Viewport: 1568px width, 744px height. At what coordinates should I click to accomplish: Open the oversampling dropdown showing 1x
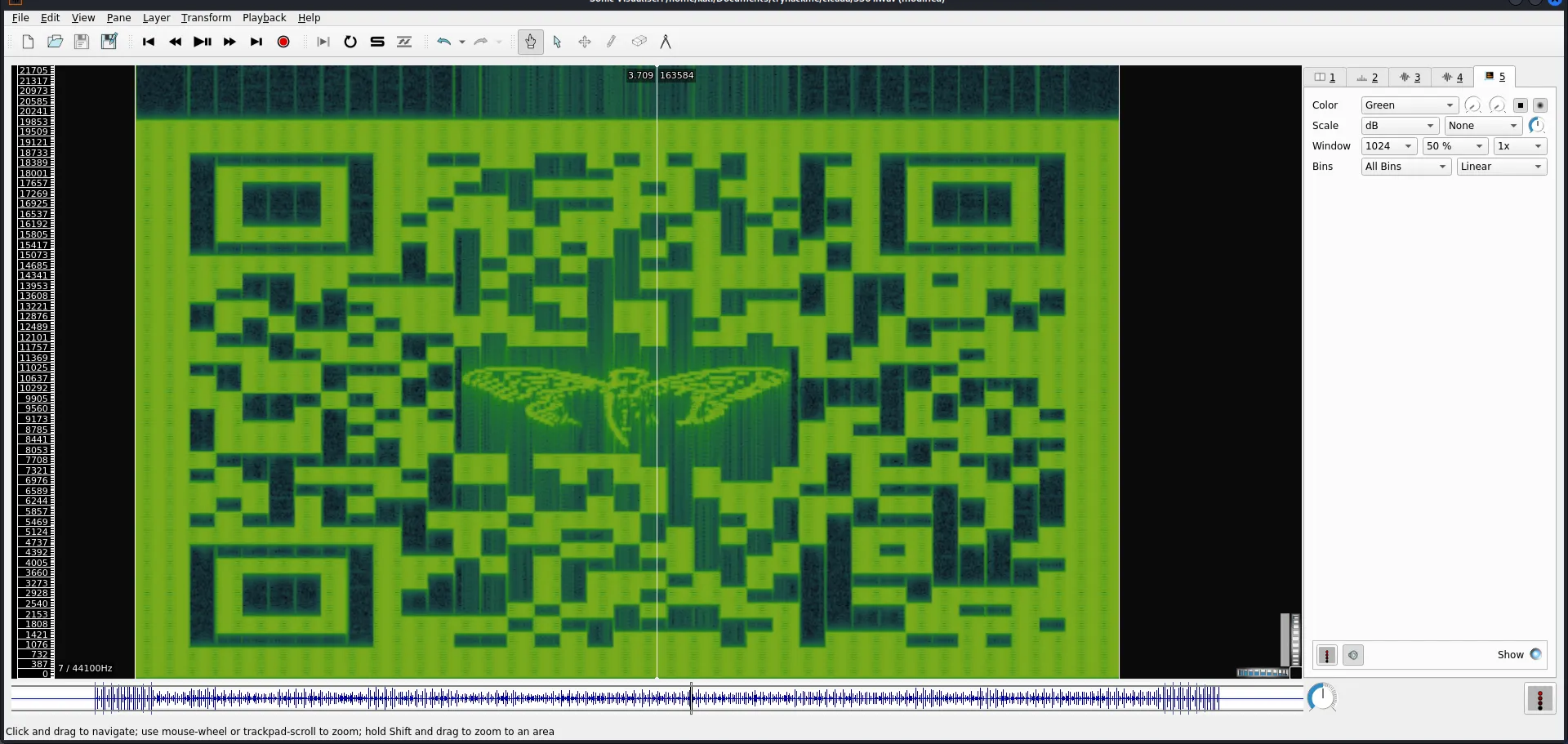pos(1520,146)
